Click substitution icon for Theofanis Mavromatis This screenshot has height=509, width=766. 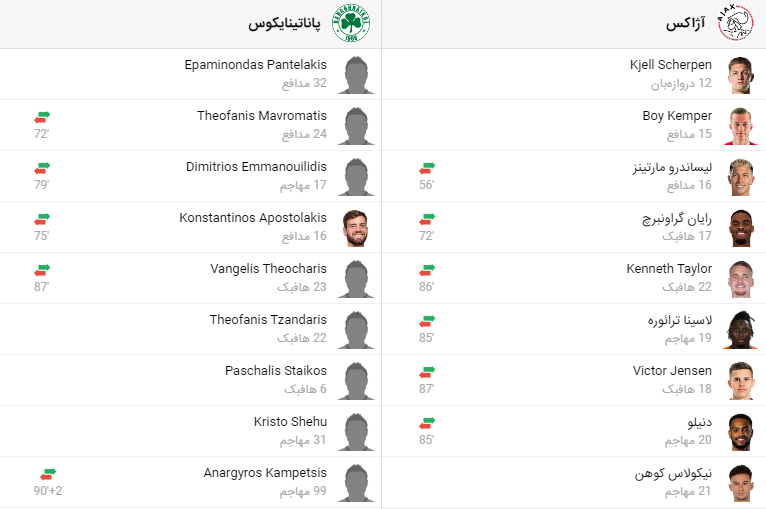[42, 117]
